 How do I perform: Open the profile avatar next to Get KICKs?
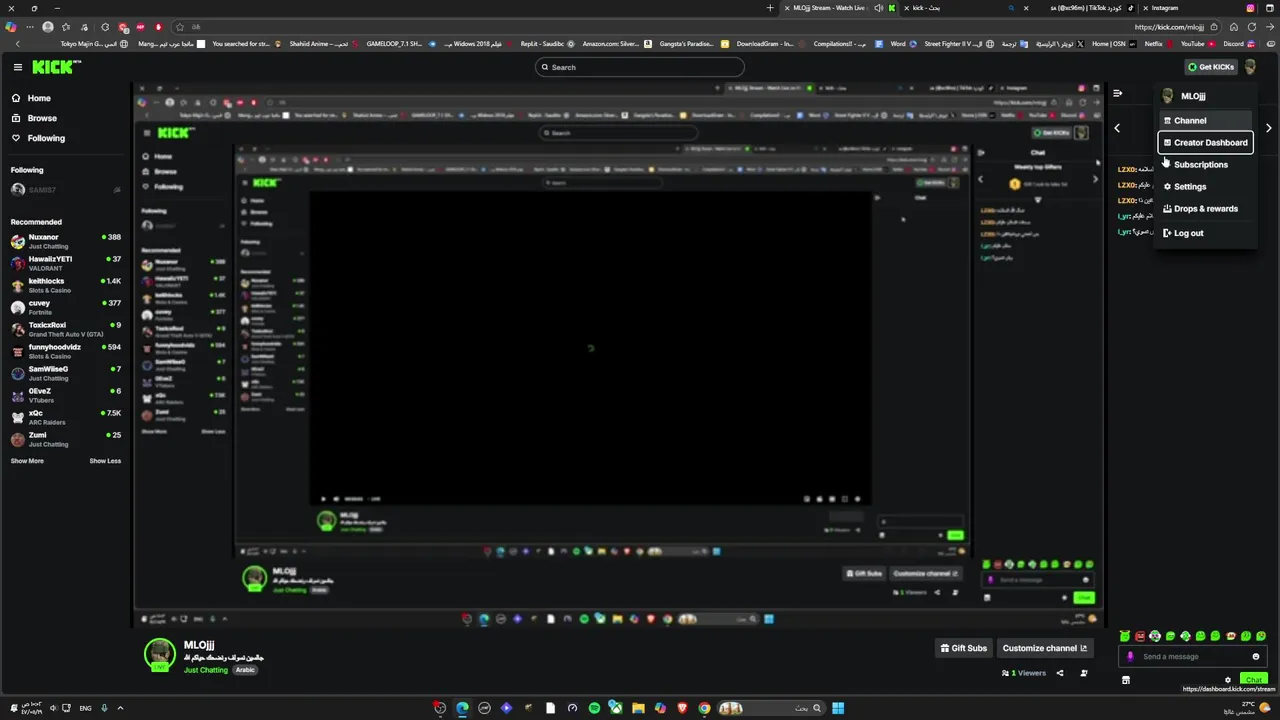[x=1250, y=67]
